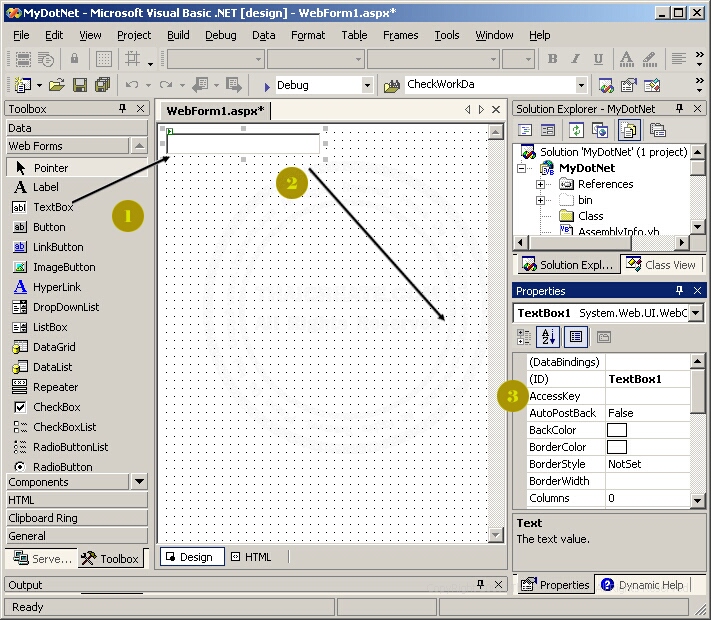Image resolution: width=711 pixels, height=620 pixels.
Task: Open the New Project dropdown arrow
Action: point(39,85)
